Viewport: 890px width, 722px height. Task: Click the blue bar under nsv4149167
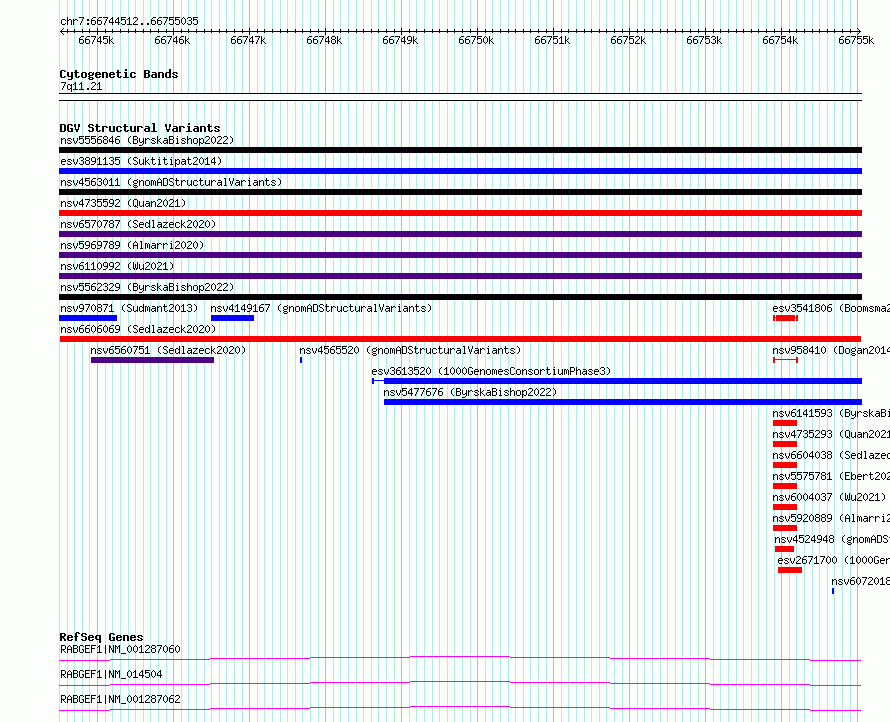(x=232, y=318)
